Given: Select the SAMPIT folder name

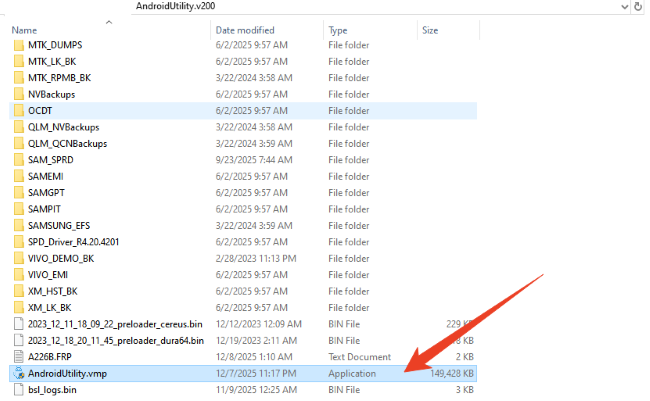Looking at the screenshot, I should [x=44, y=209].
